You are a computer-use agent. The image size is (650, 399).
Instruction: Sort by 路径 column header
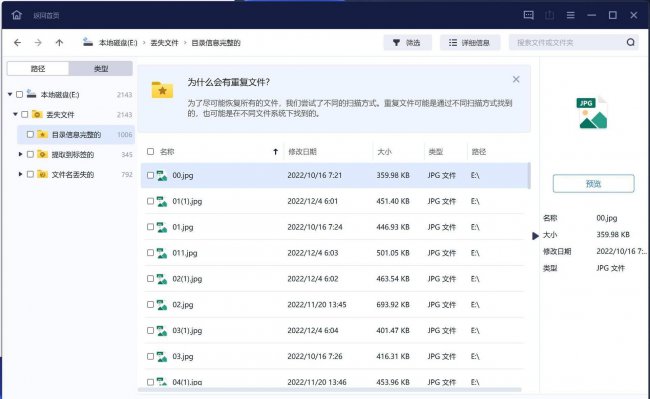tap(479, 152)
